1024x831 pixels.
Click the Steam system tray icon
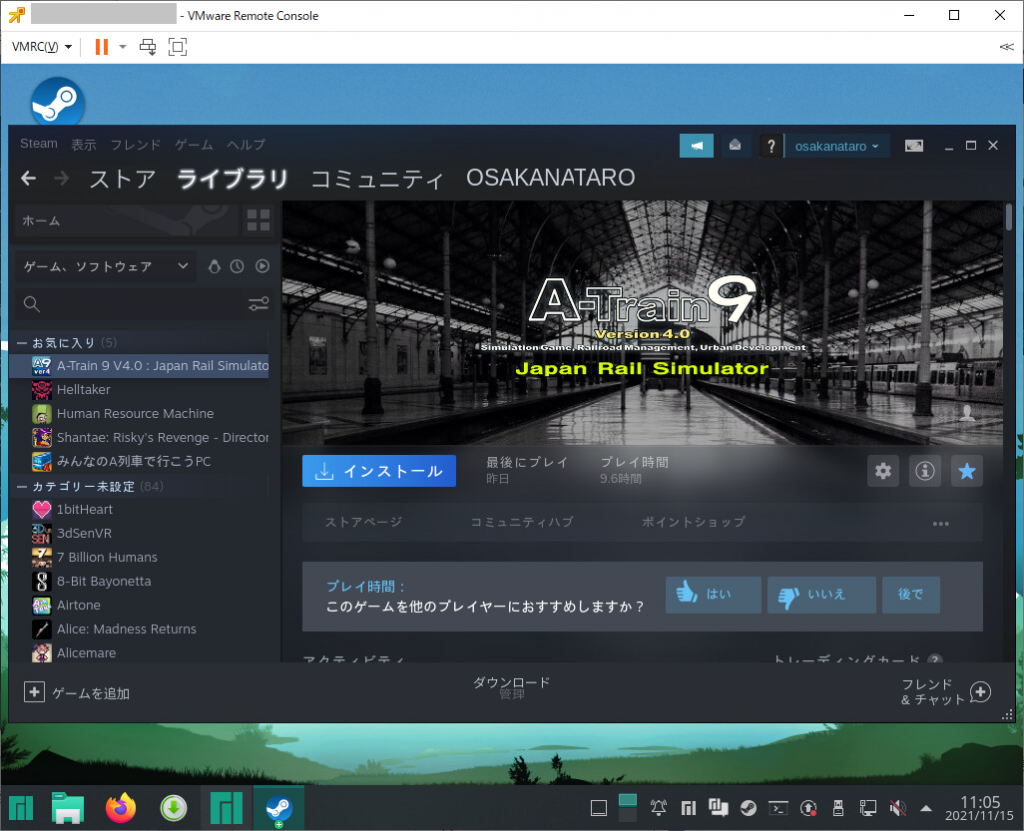[x=748, y=808]
